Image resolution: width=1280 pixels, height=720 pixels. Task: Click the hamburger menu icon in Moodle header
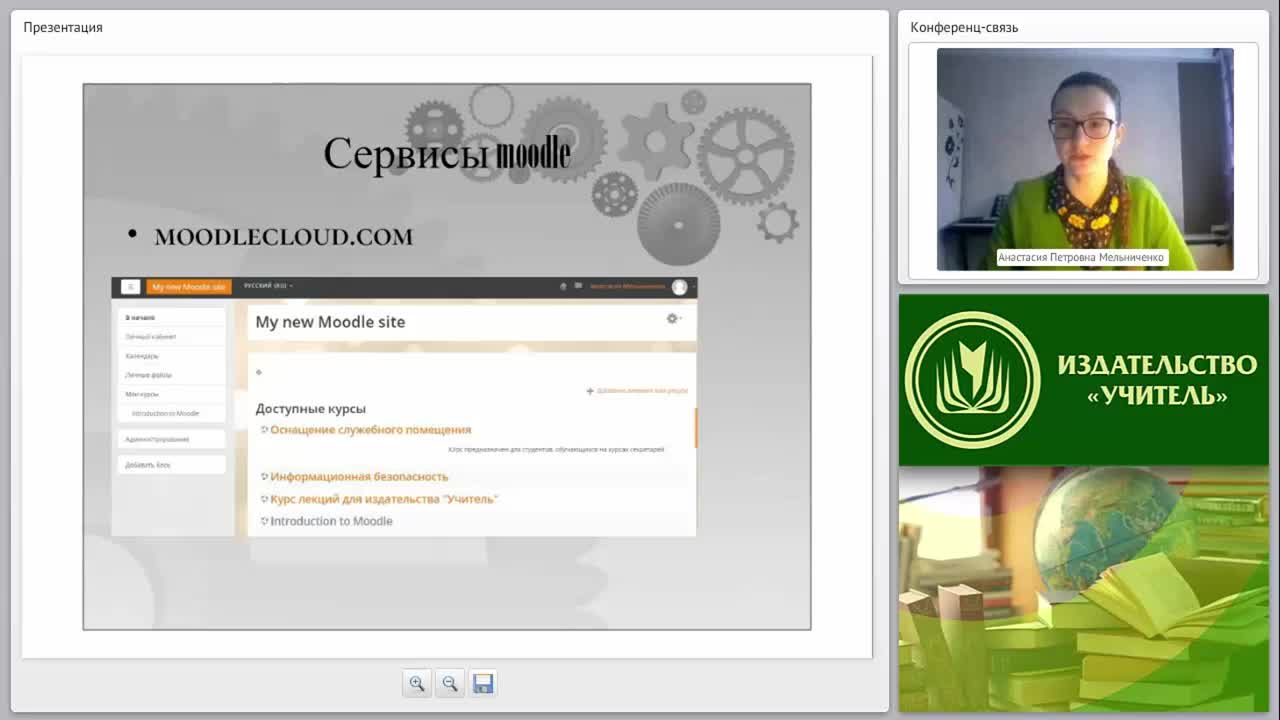[x=130, y=287]
